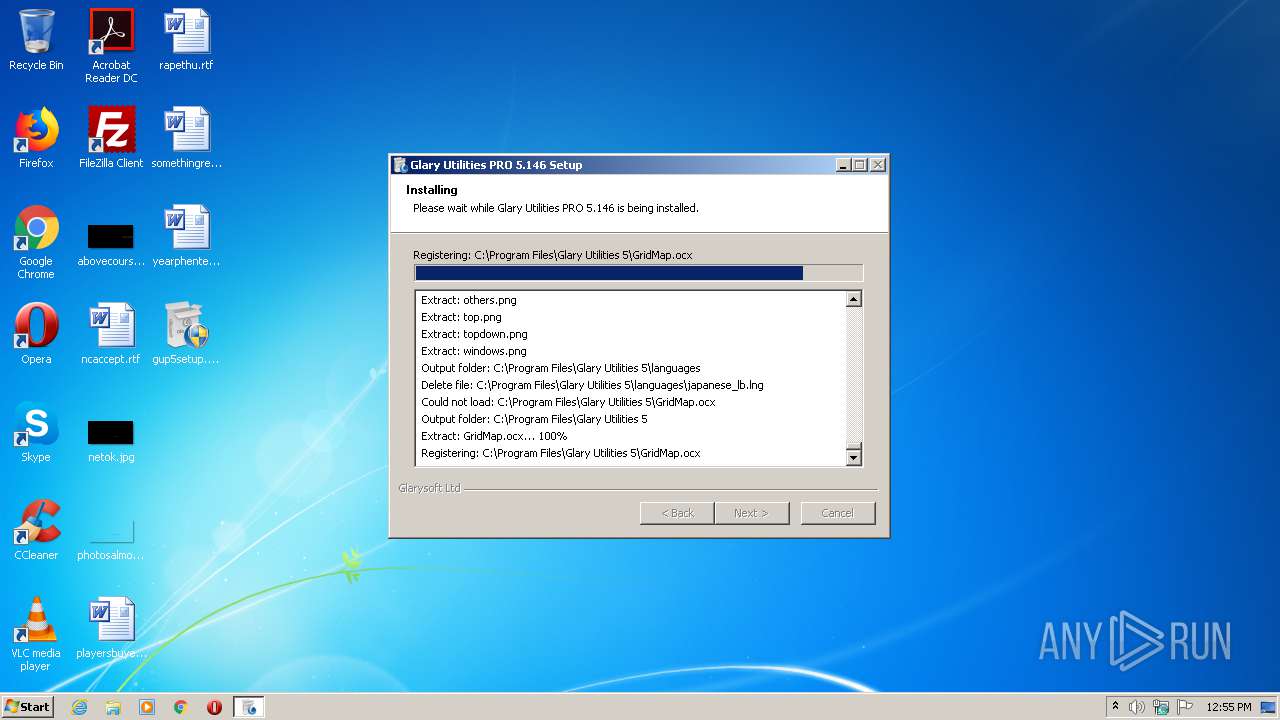The height and width of the screenshot is (720, 1280).
Task: Select log line 'Extract: top.png'
Action: (x=461, y=317)
